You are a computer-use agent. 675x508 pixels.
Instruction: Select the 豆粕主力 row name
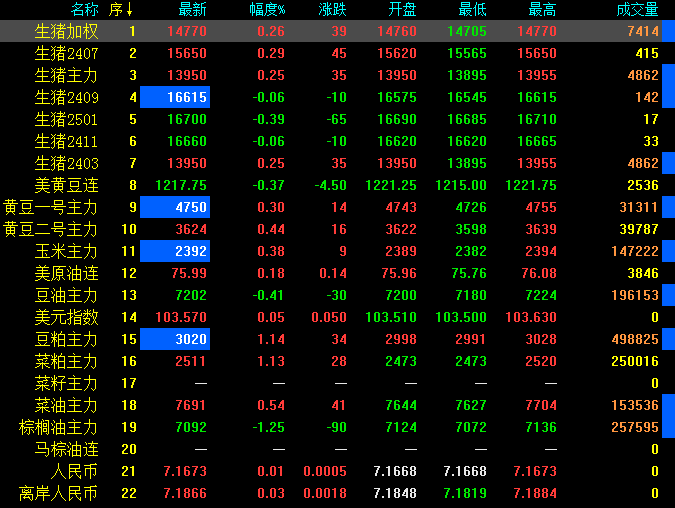pos(66,339)
